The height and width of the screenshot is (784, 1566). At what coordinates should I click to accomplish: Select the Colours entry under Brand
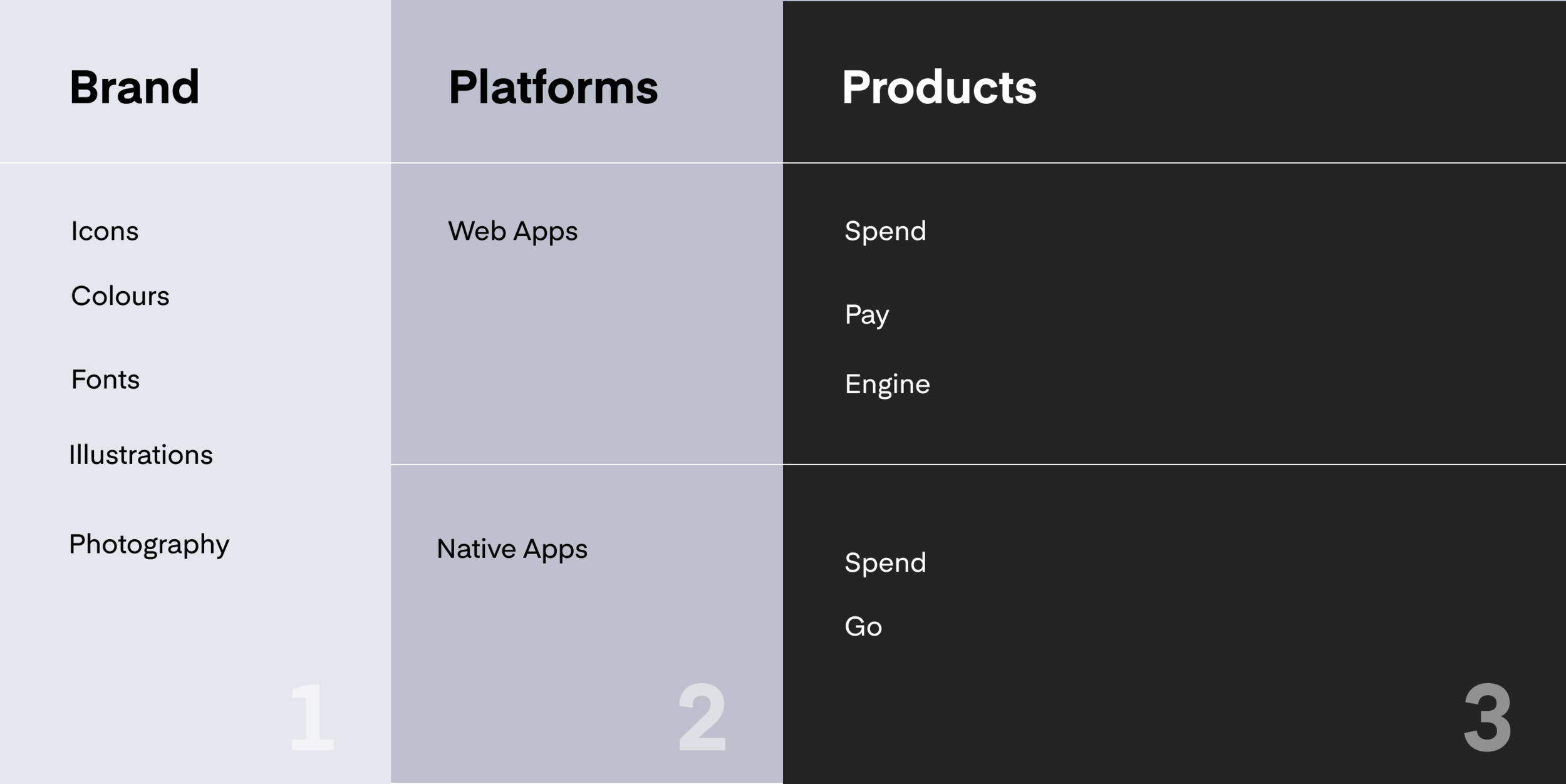[x=120, y=296]
